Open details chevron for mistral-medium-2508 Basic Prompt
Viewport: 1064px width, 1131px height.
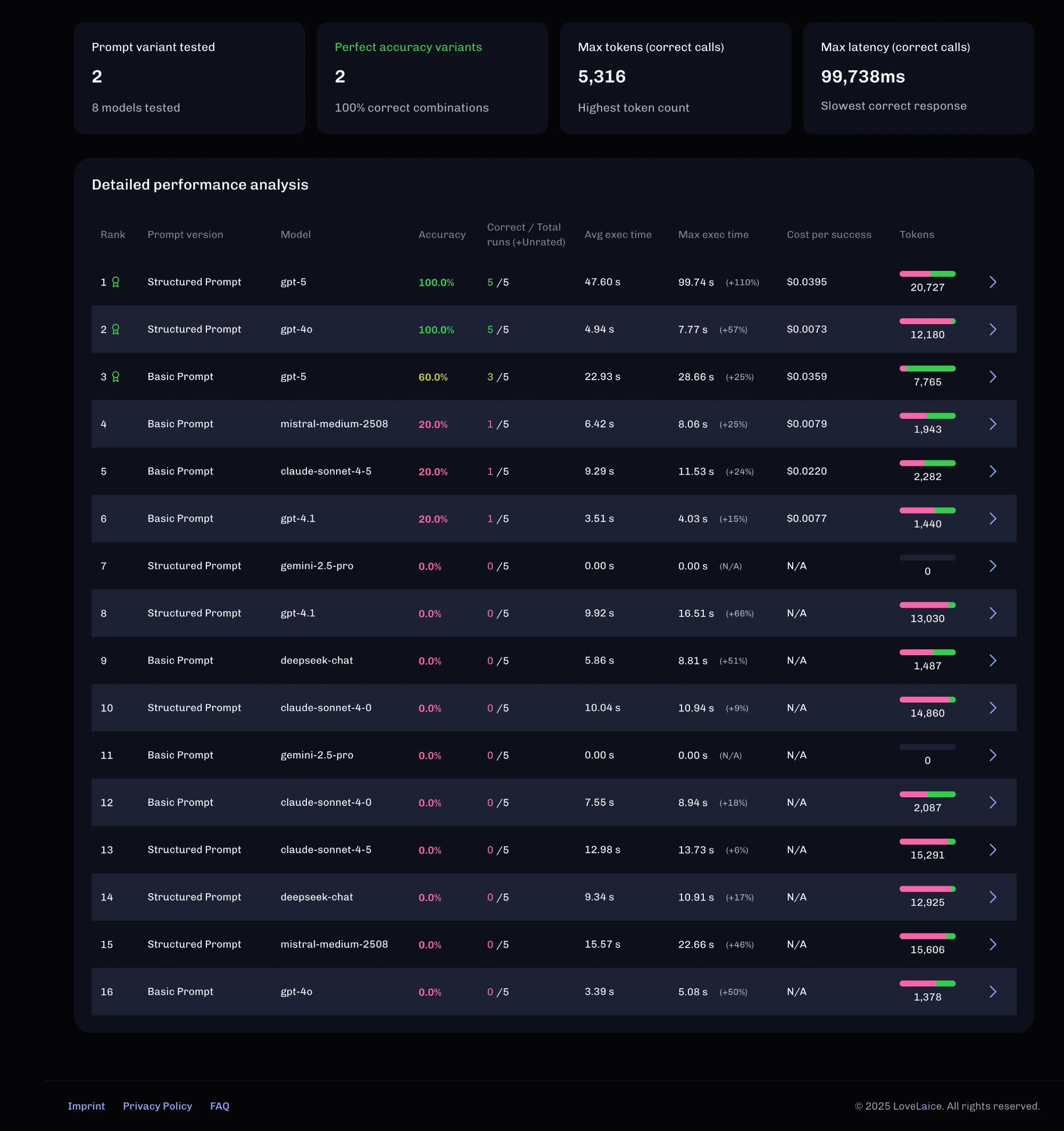(992, 424)
